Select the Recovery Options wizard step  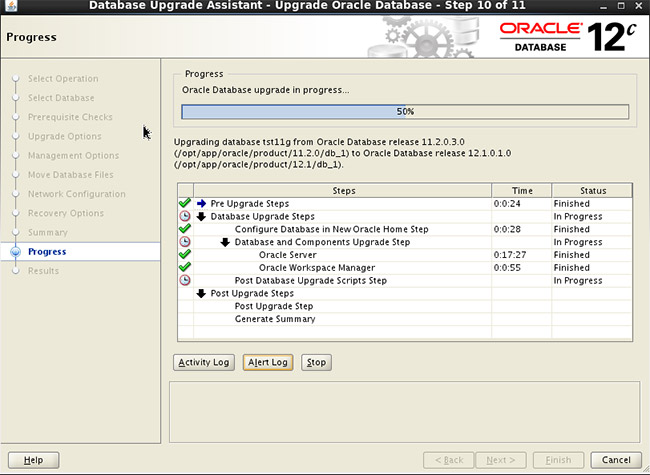tap(66, 213)
